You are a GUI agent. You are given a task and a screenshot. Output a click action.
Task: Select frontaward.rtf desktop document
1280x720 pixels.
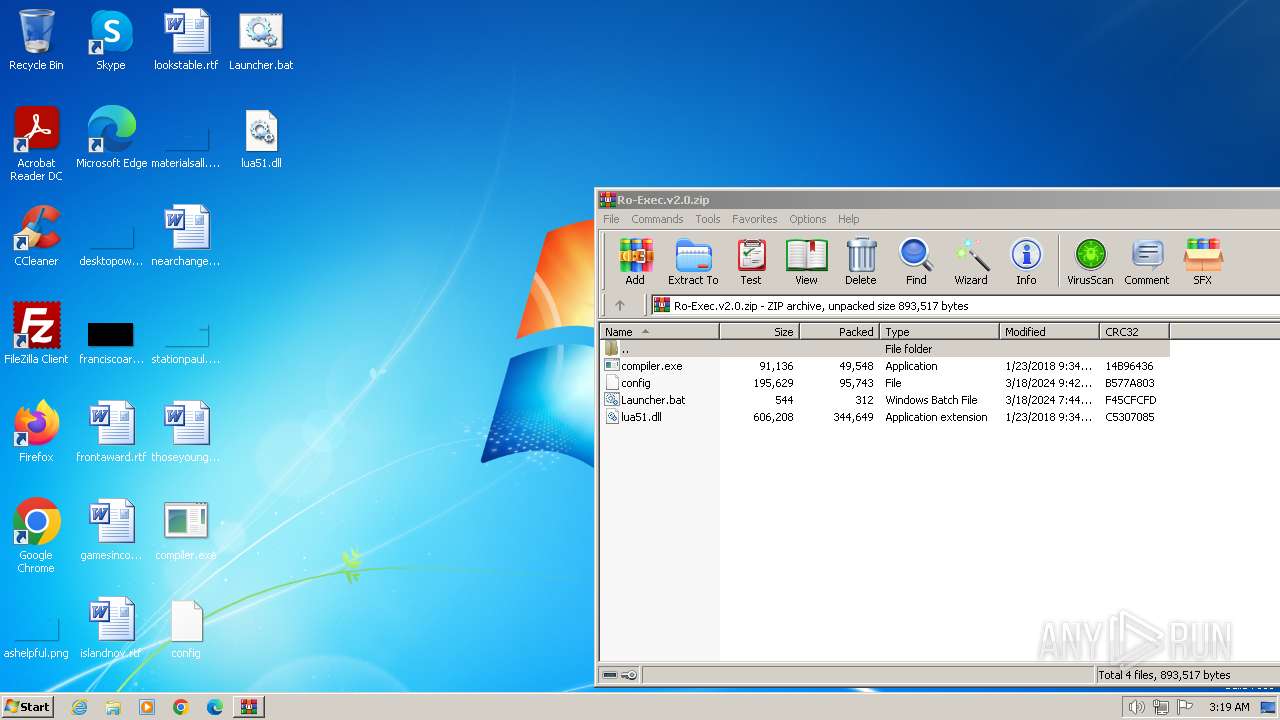pos(111,432)
